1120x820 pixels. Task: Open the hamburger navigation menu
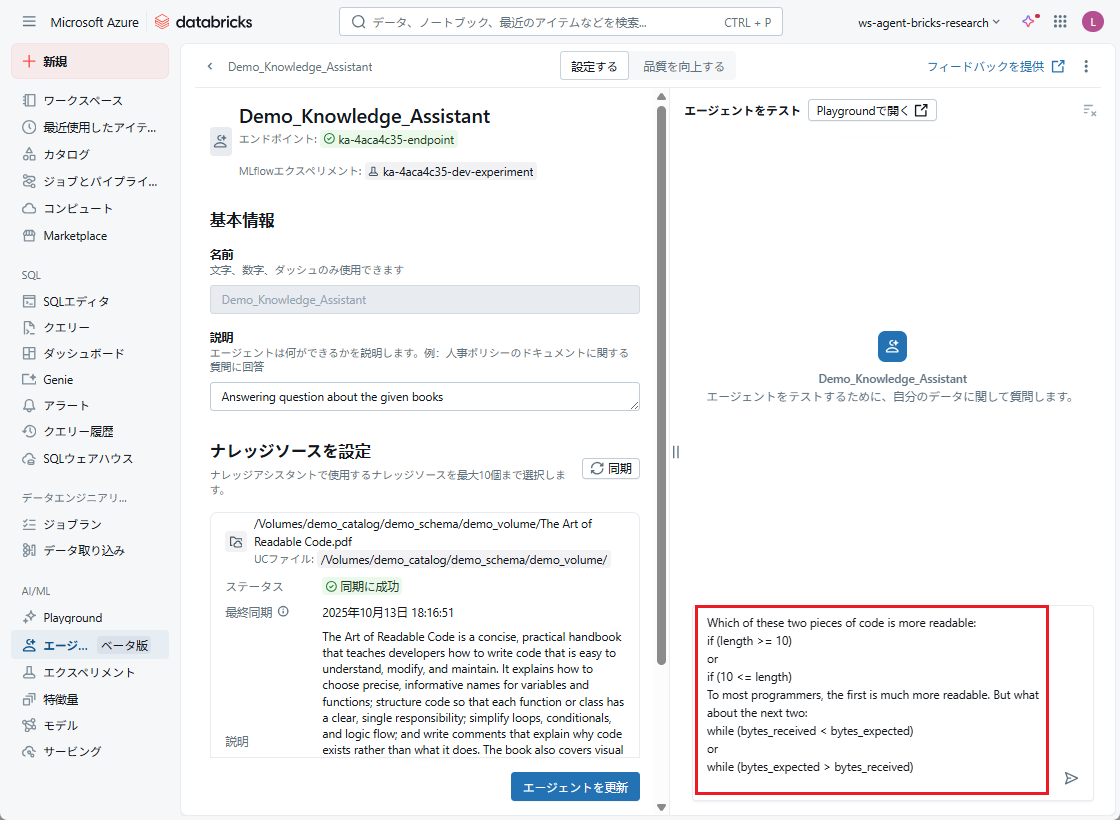29,22
